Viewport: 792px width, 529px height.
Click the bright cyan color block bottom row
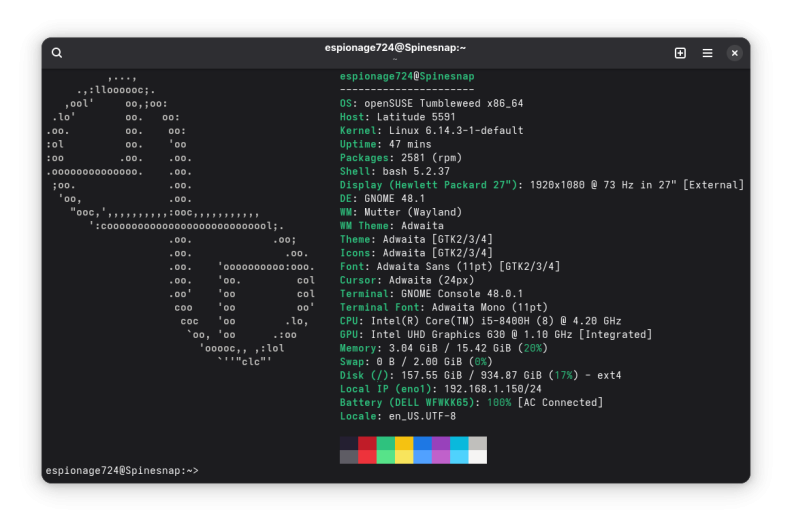[x=459, y=457]
